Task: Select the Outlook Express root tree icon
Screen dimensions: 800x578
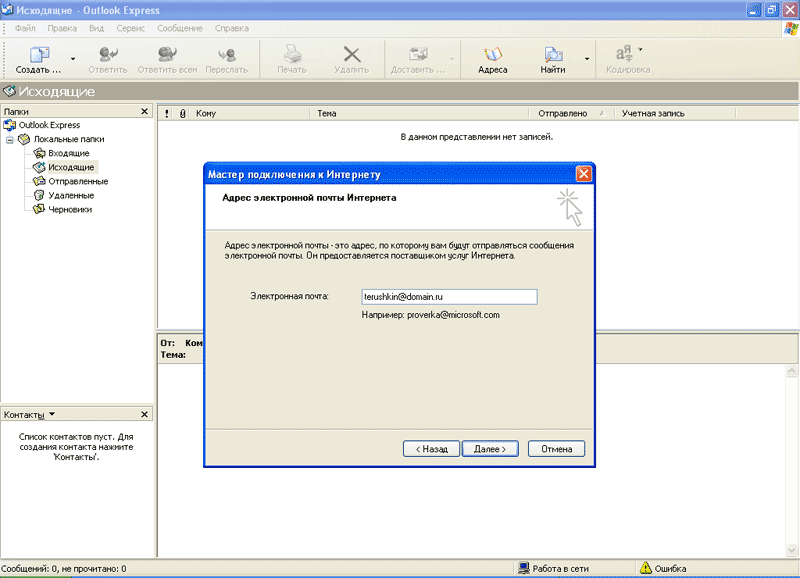Action: [10, 125]
